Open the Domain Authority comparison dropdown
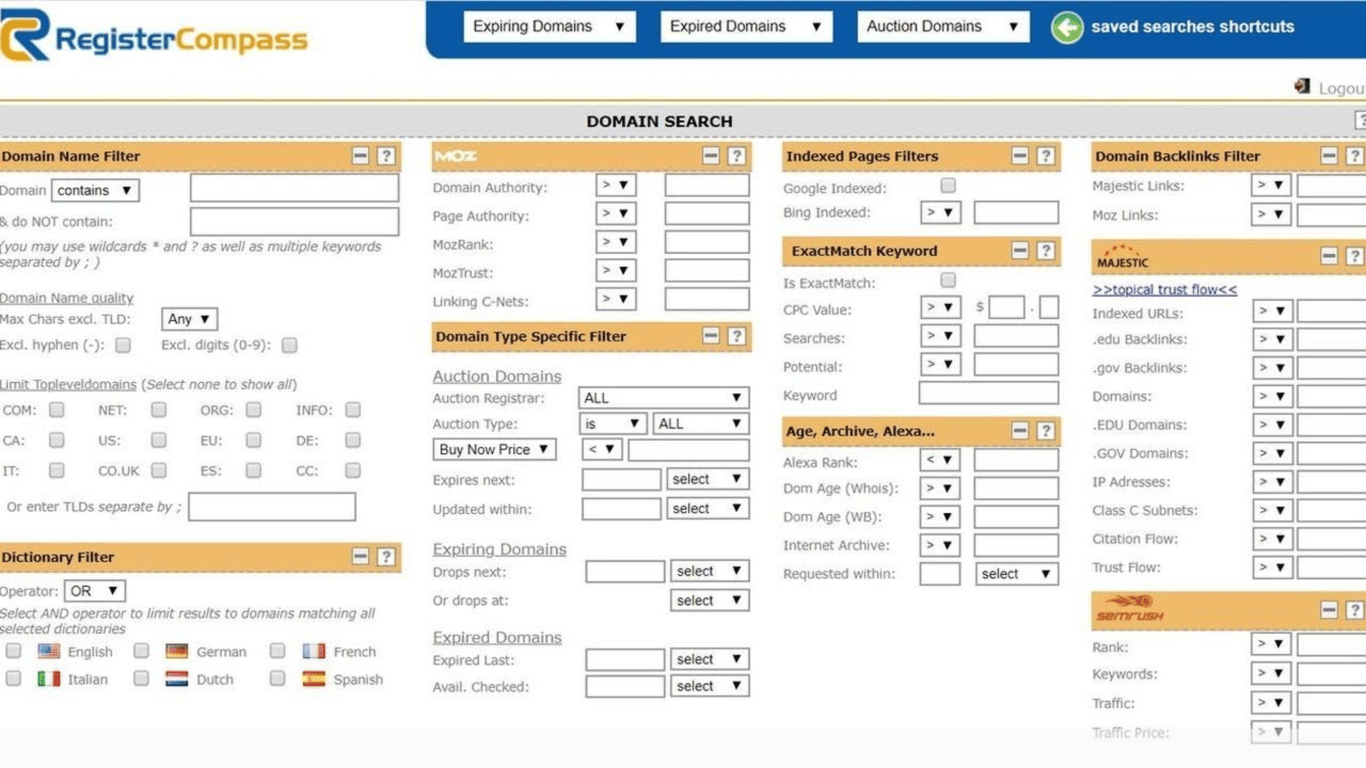 pos(615,186)
